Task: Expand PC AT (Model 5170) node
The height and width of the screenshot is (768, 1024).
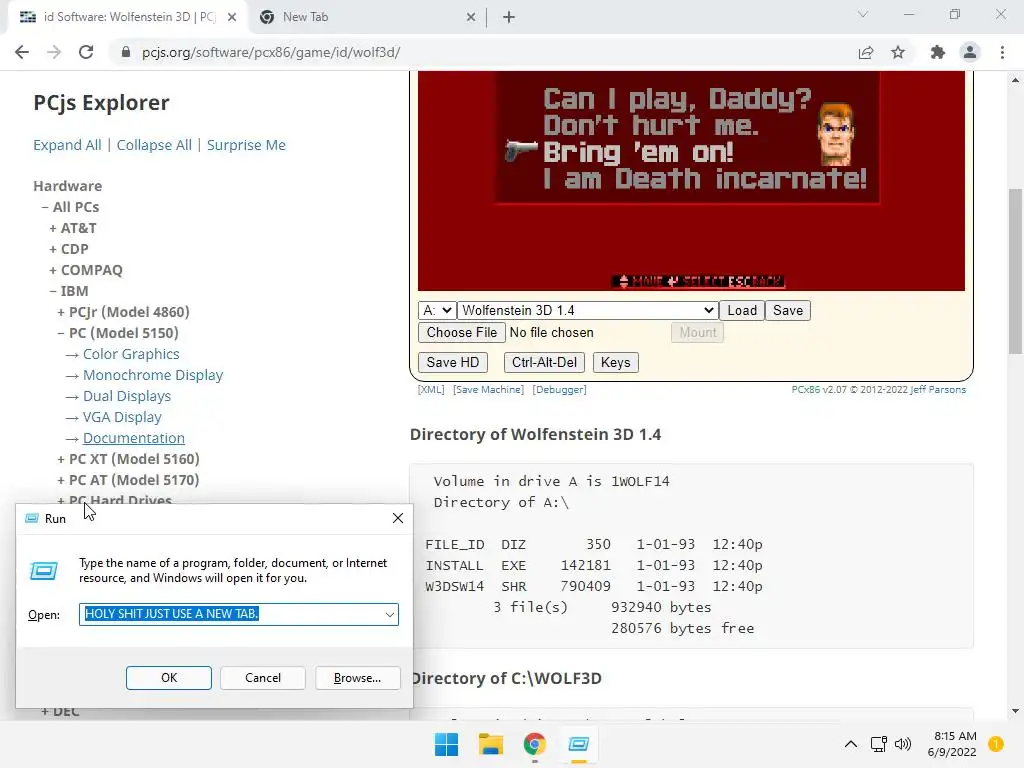Action: pos(128,480)
